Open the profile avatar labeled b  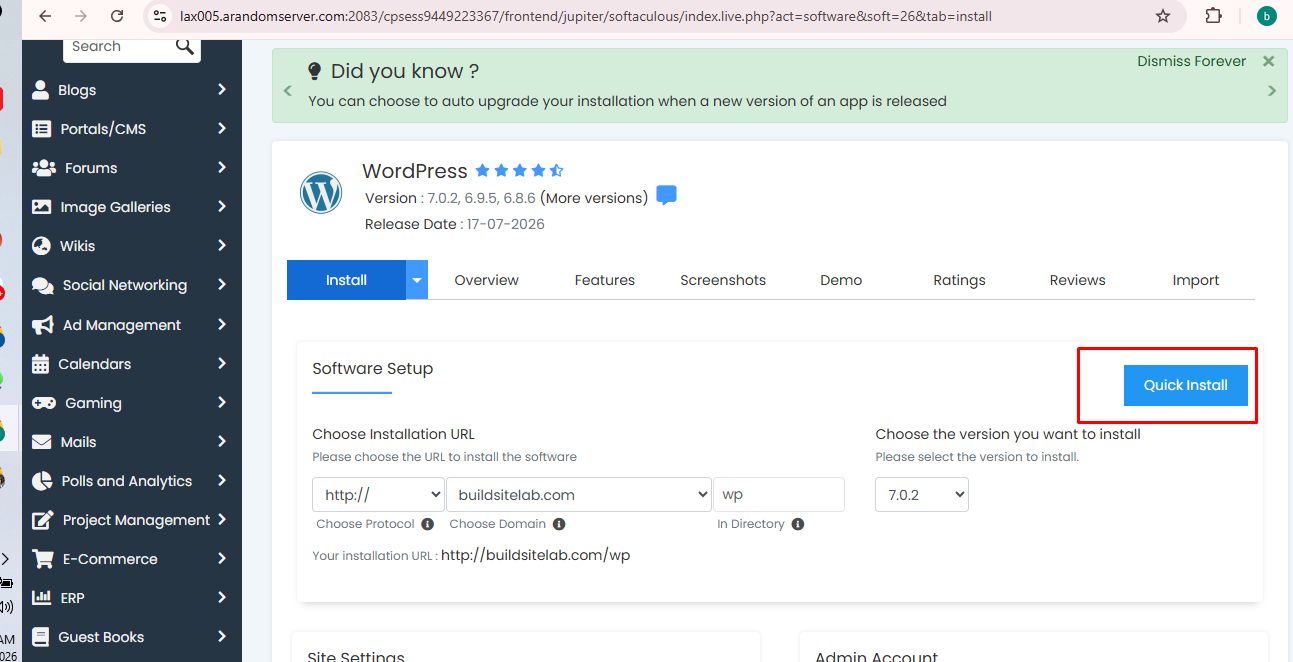[1266, 16]
